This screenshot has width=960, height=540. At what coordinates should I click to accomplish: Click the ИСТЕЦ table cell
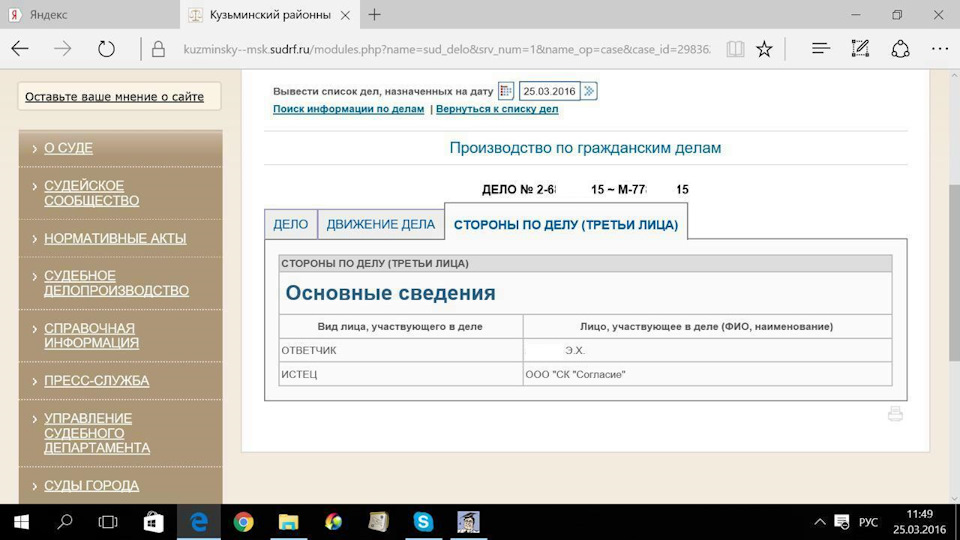401,374
